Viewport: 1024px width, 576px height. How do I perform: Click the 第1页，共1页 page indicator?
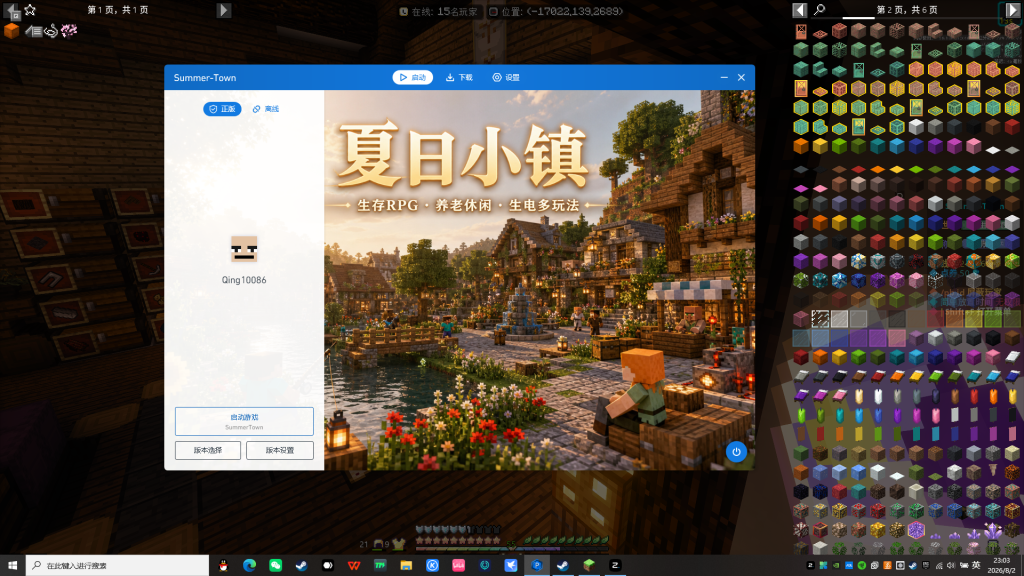[x=118, y=10]
